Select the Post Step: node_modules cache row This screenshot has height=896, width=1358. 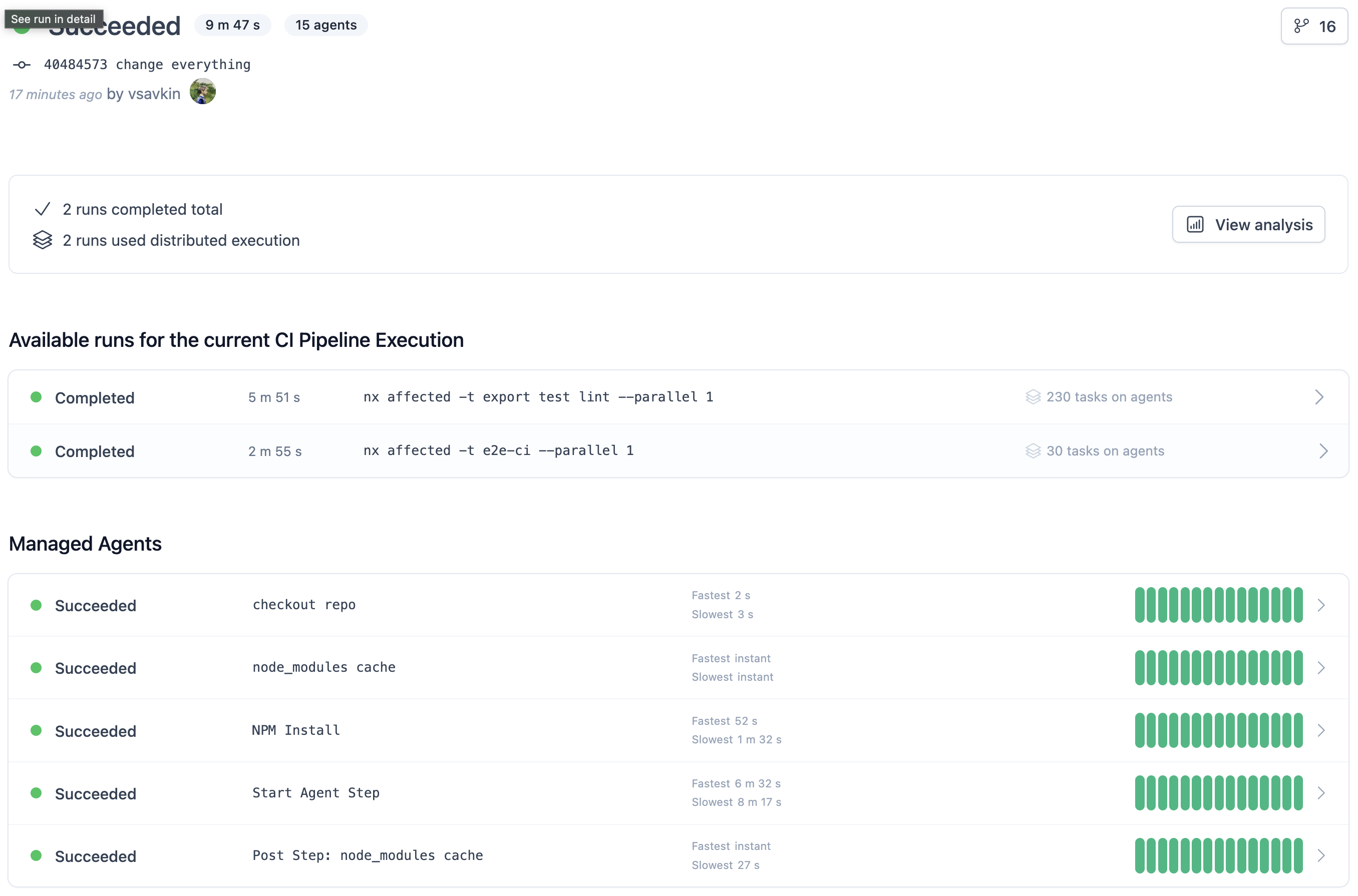(368, 855)
